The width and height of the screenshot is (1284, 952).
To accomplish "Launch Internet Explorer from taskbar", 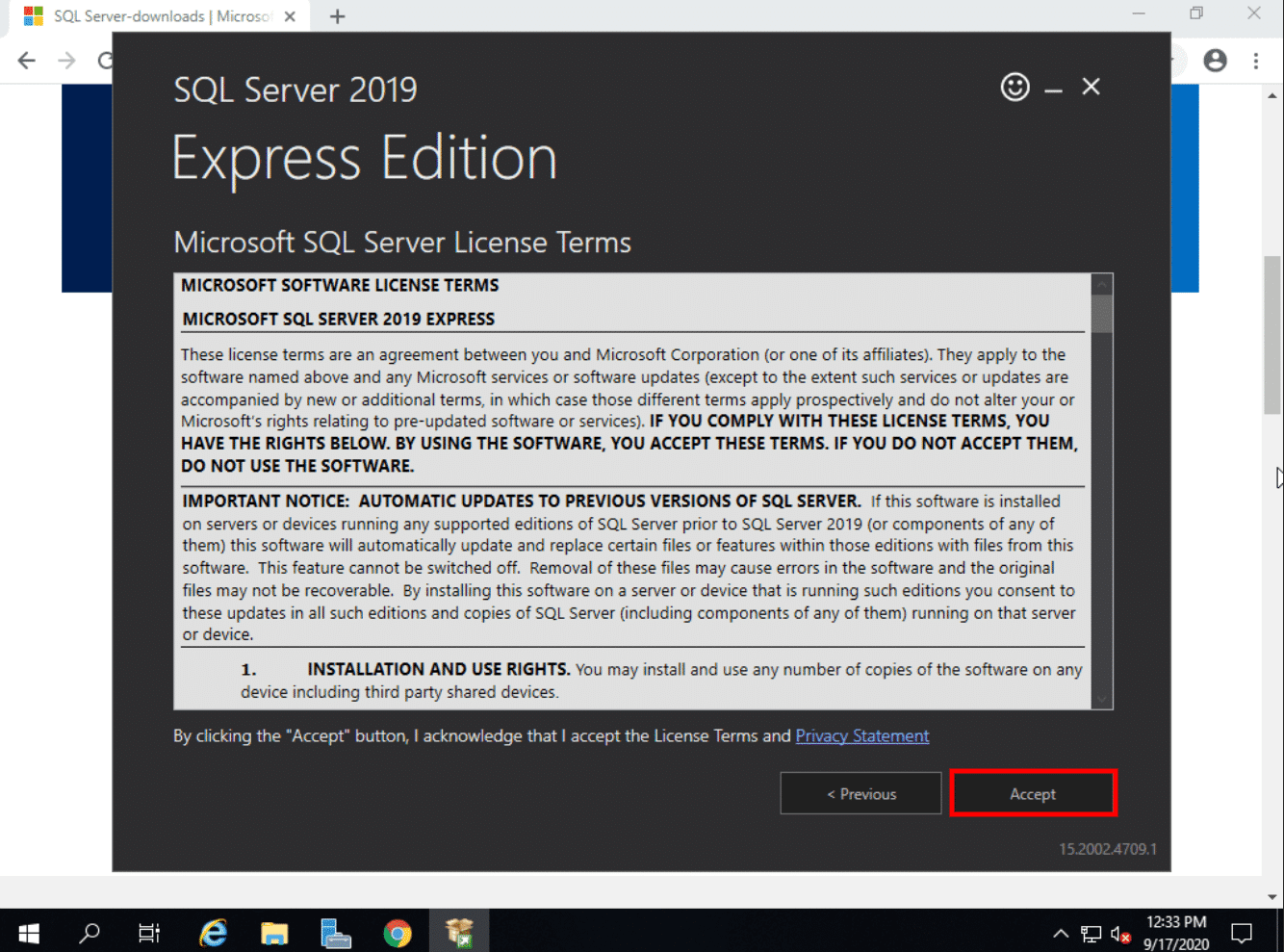I will coord(213,932).
